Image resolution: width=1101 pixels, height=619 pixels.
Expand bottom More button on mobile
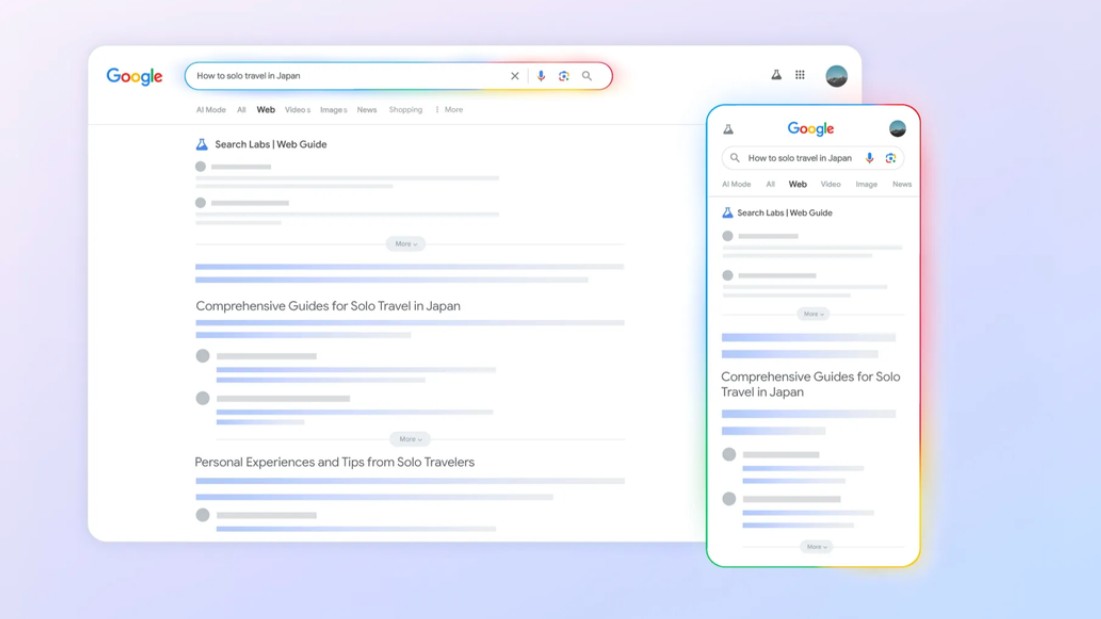pyautogui.click(x=816, y=547)
